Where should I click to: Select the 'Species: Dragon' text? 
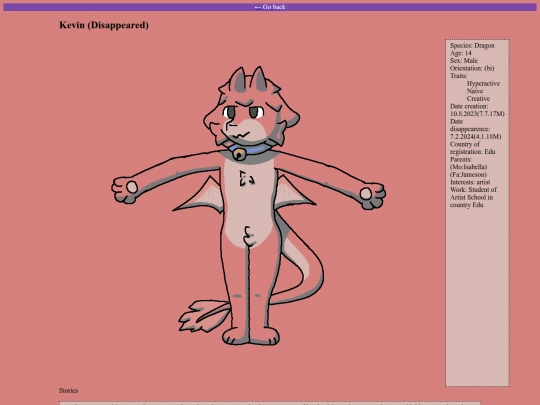pos(472,45)
